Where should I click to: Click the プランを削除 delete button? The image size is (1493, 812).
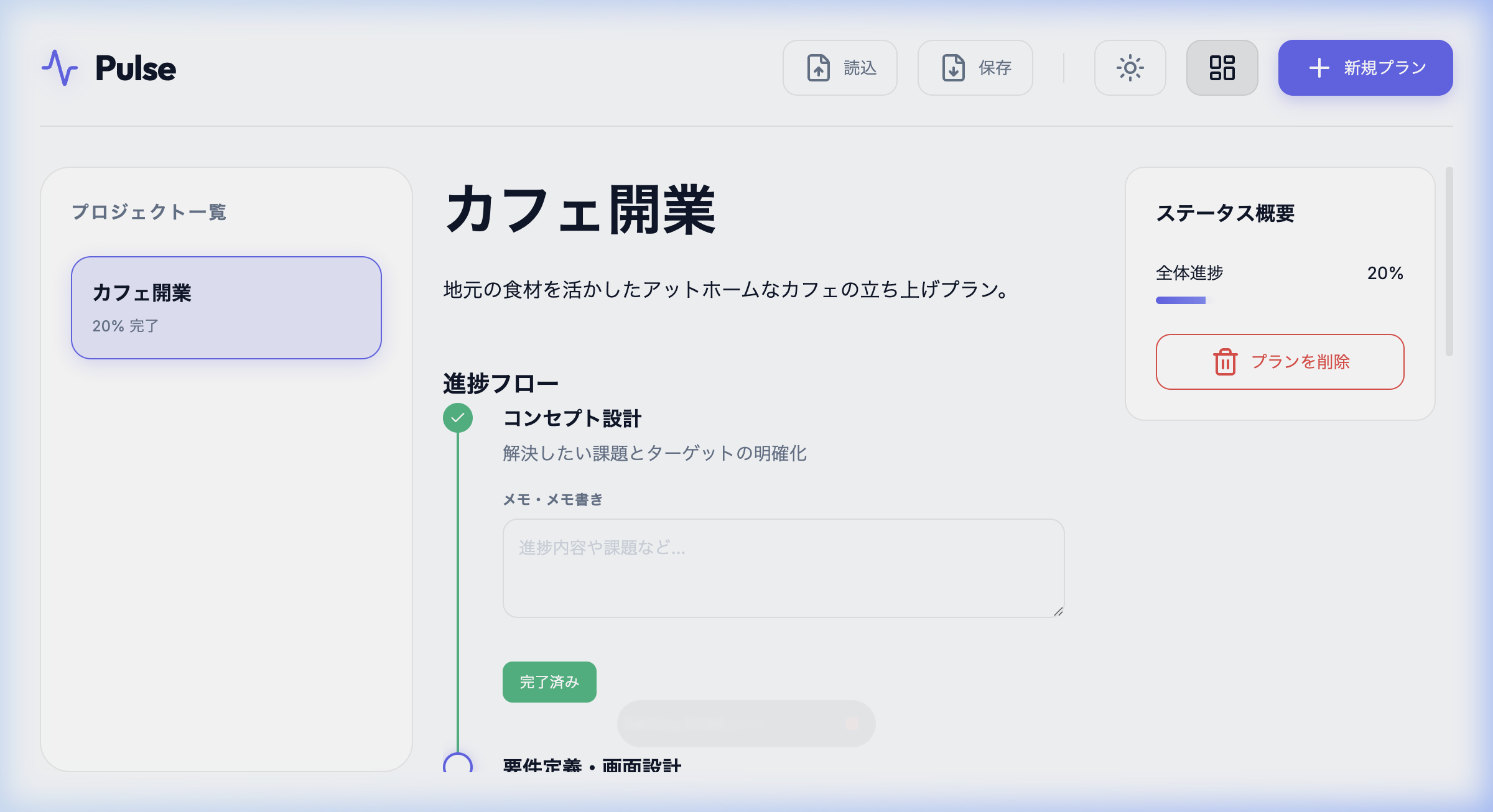(1280, 362)
